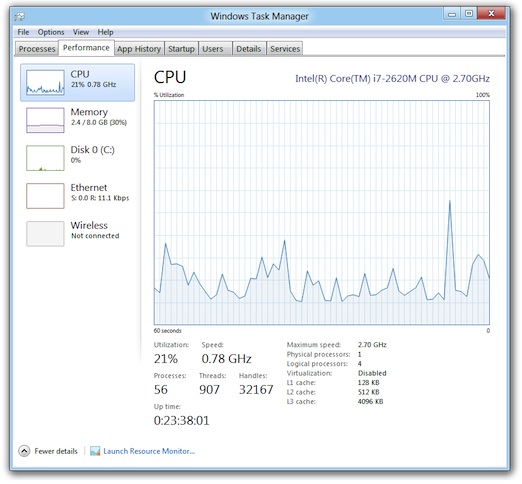Collapse with the Fewer details chevron
The width and height of the screenshot is (522, 484).
coord(24,451)
